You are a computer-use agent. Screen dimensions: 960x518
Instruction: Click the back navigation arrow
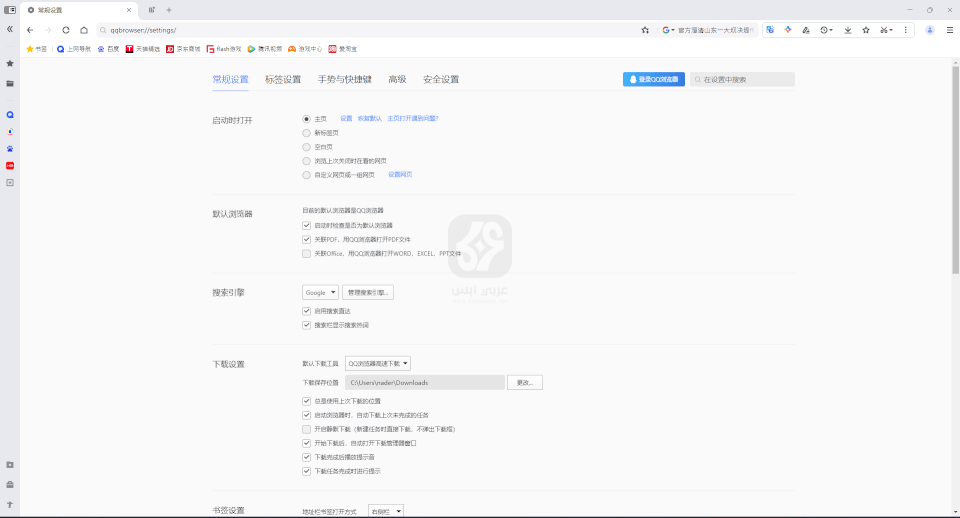tap(30, 30)
